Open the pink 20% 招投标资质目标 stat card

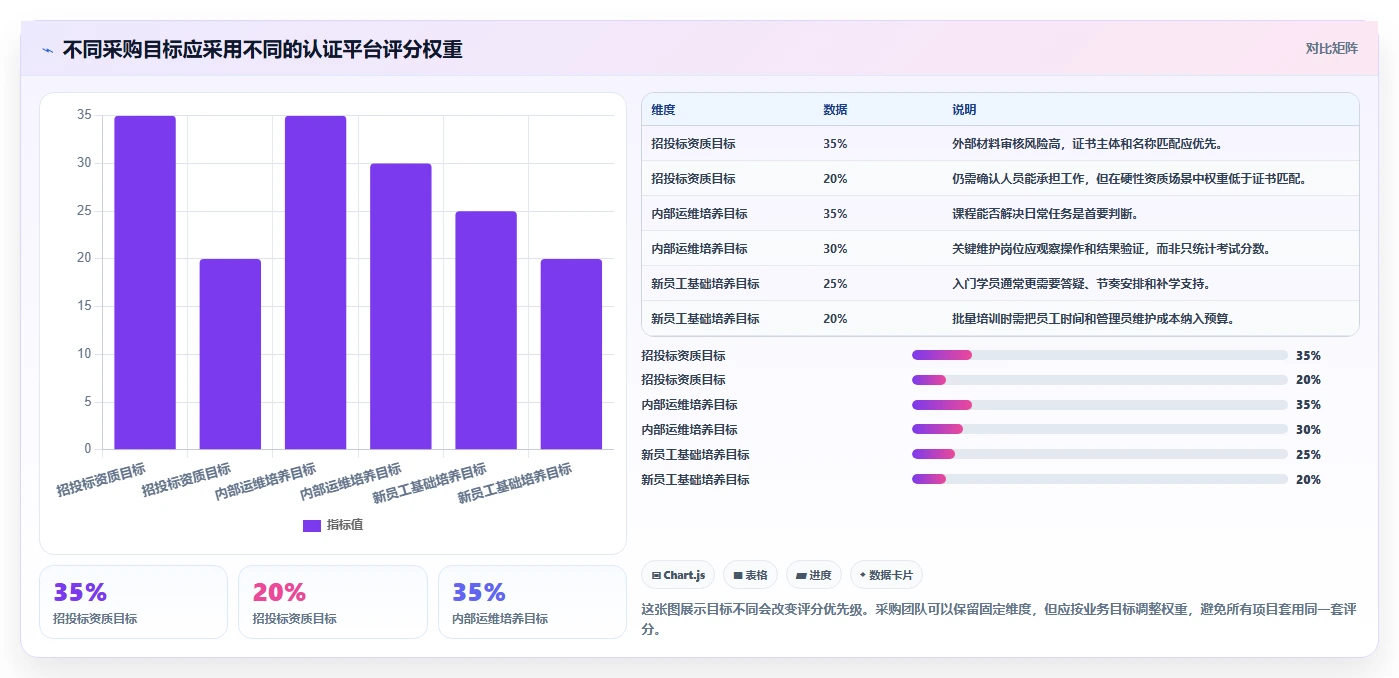point(333,602)
